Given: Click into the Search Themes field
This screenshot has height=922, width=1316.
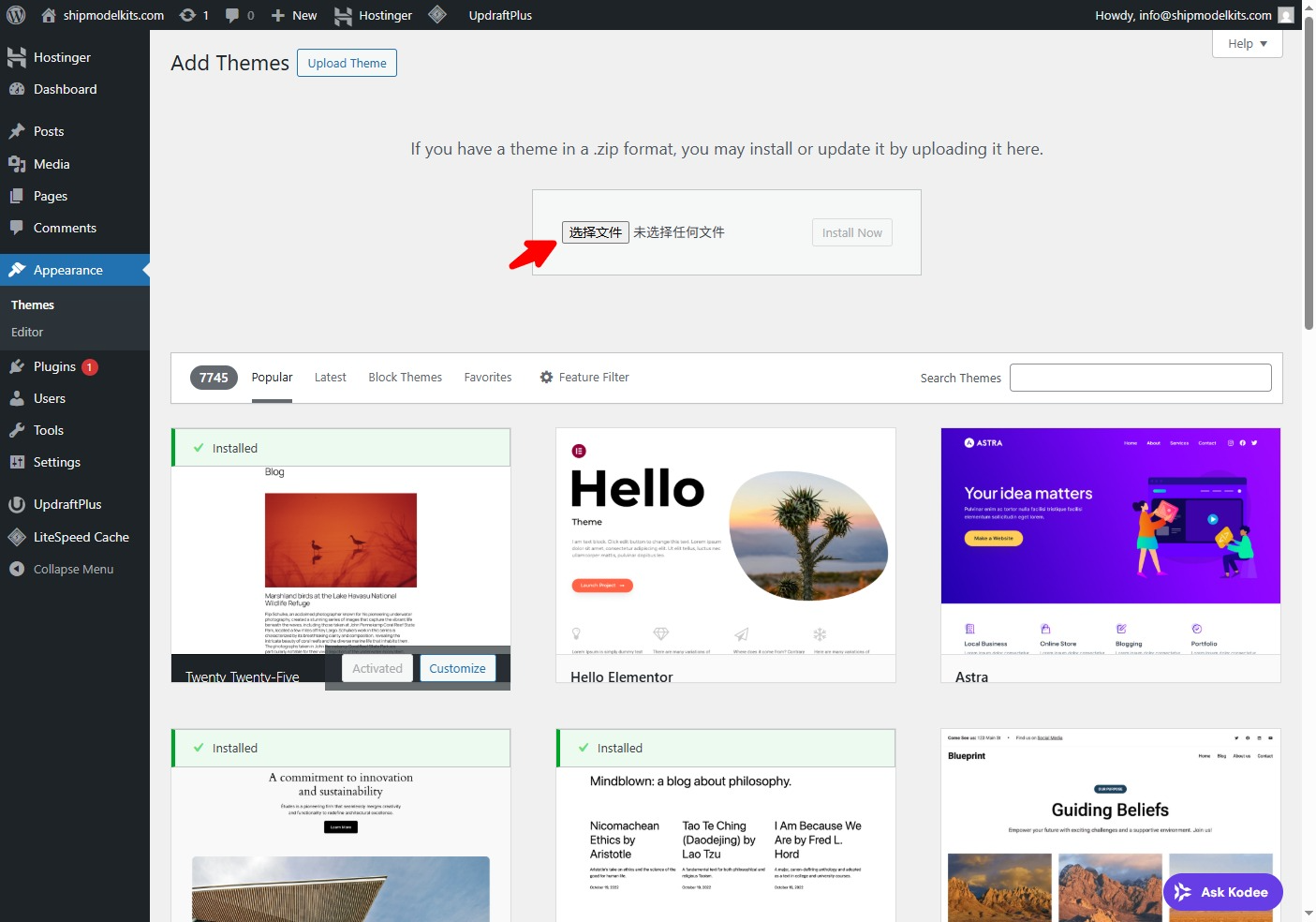Looking at the screenshot, I should pyautogui.click(x=1140, y=378).
